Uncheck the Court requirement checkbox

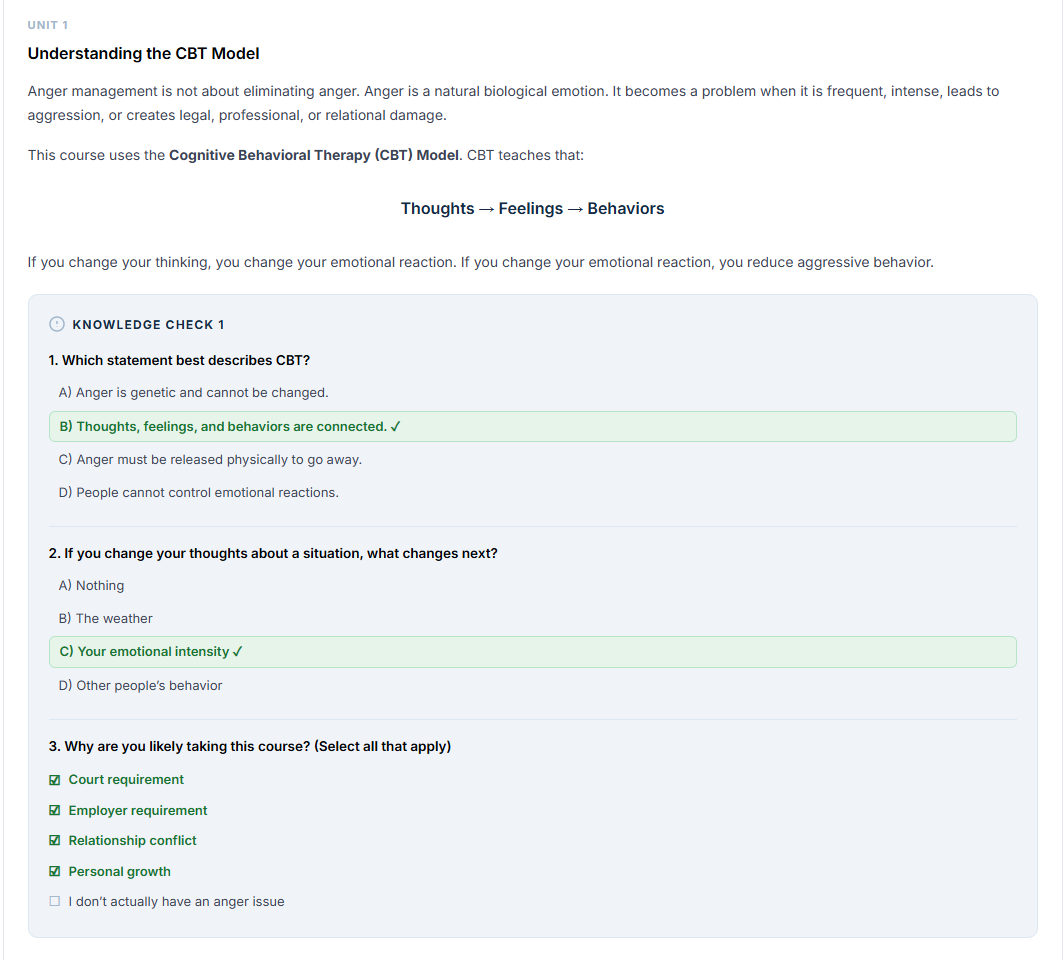[55, 780]
